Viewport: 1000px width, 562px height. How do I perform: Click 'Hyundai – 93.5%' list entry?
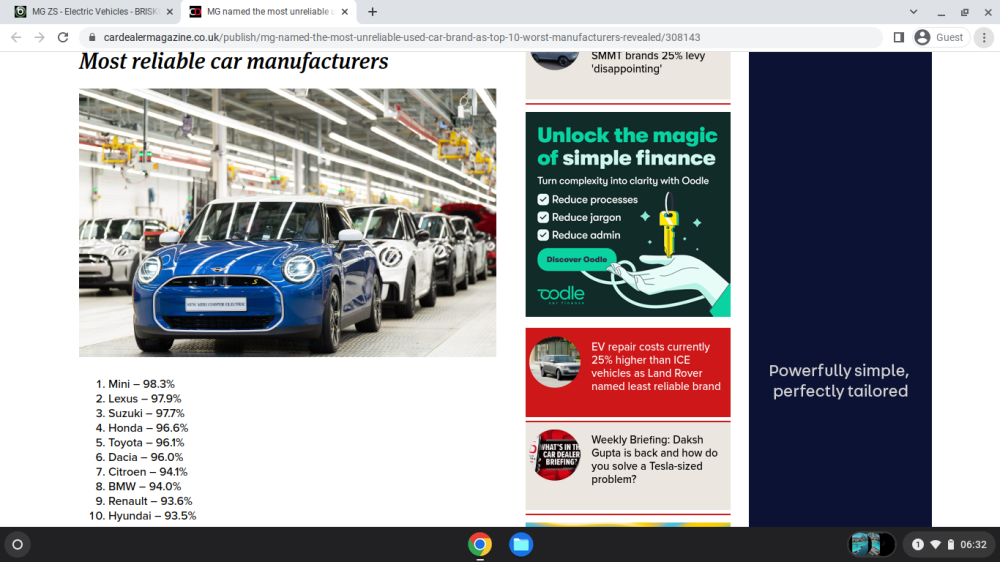pos(152,516)
